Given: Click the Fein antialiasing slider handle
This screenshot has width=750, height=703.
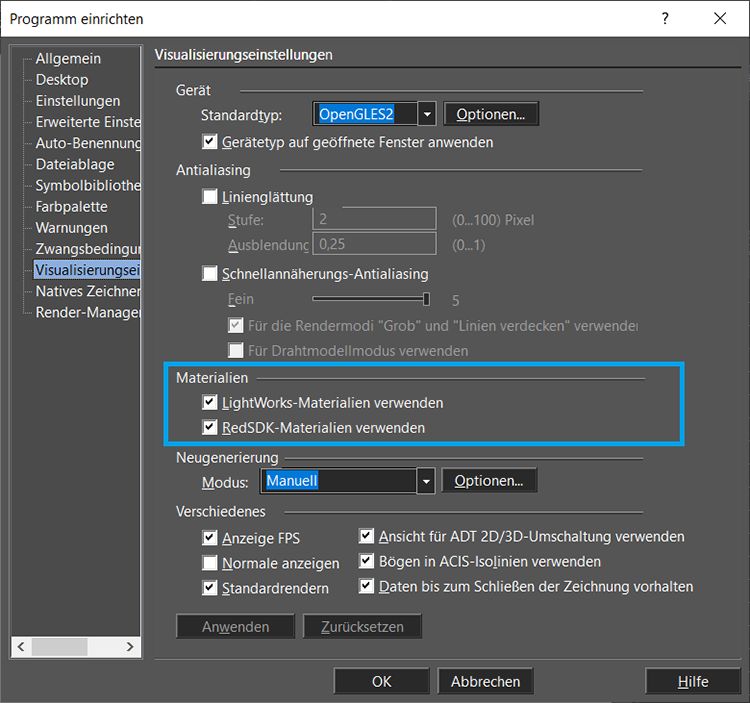Looking at the screenshot, I should pyautogui.click(x=426, y=299).
